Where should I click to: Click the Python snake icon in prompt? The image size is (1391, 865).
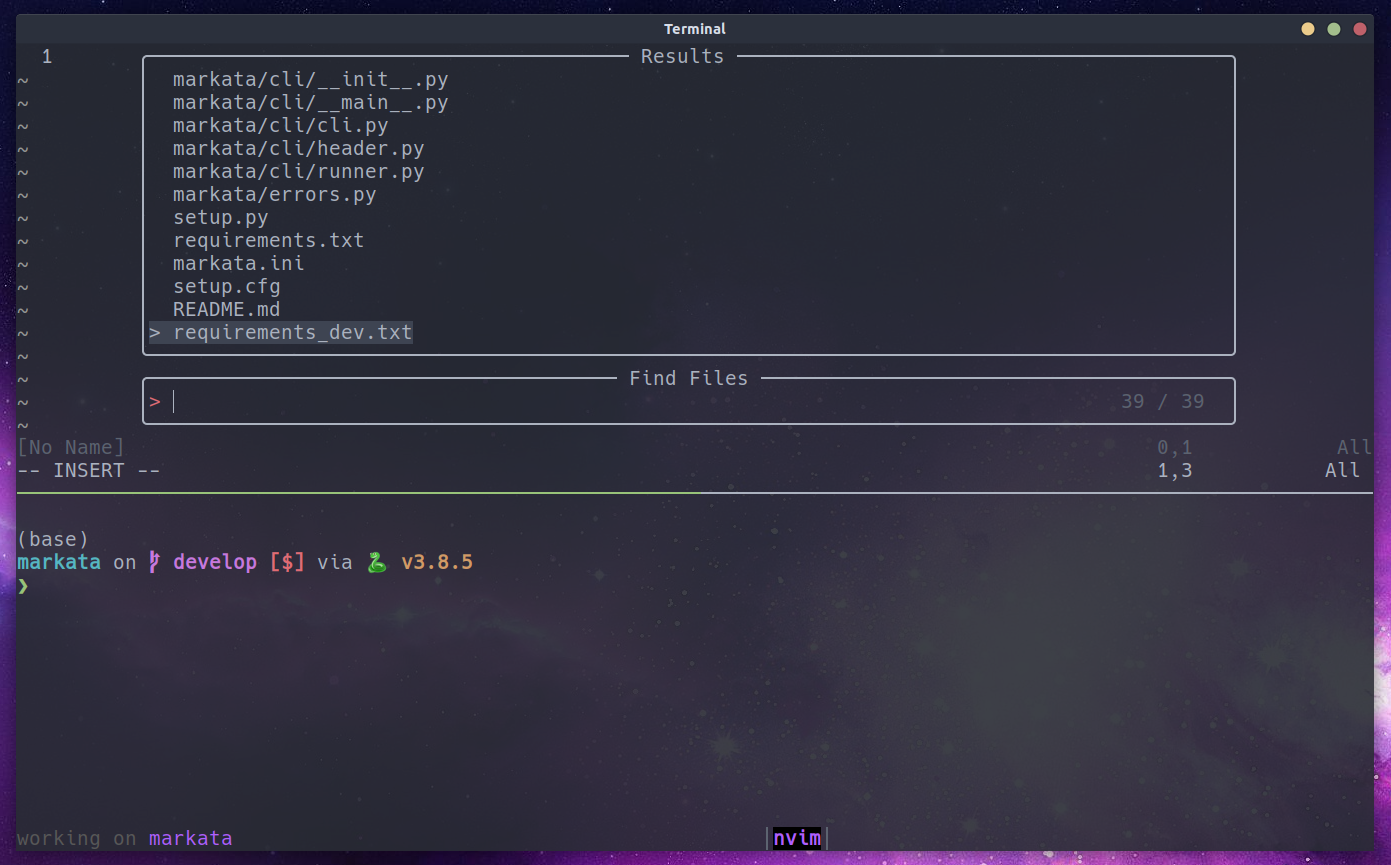377,562
